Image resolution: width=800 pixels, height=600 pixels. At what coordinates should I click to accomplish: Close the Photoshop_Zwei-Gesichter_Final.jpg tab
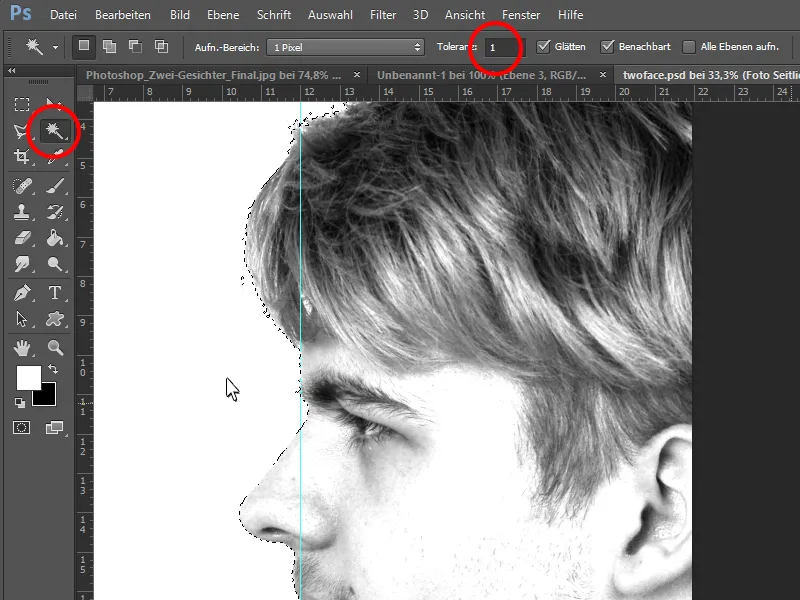357,74
